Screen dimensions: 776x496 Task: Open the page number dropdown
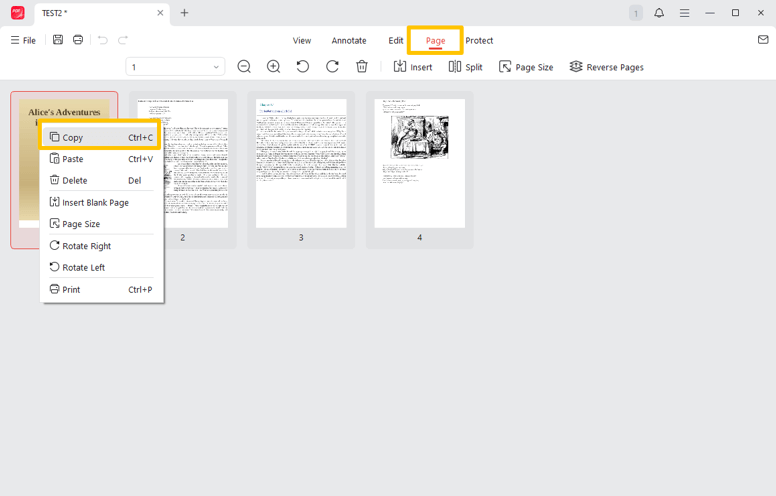[175, 67]
